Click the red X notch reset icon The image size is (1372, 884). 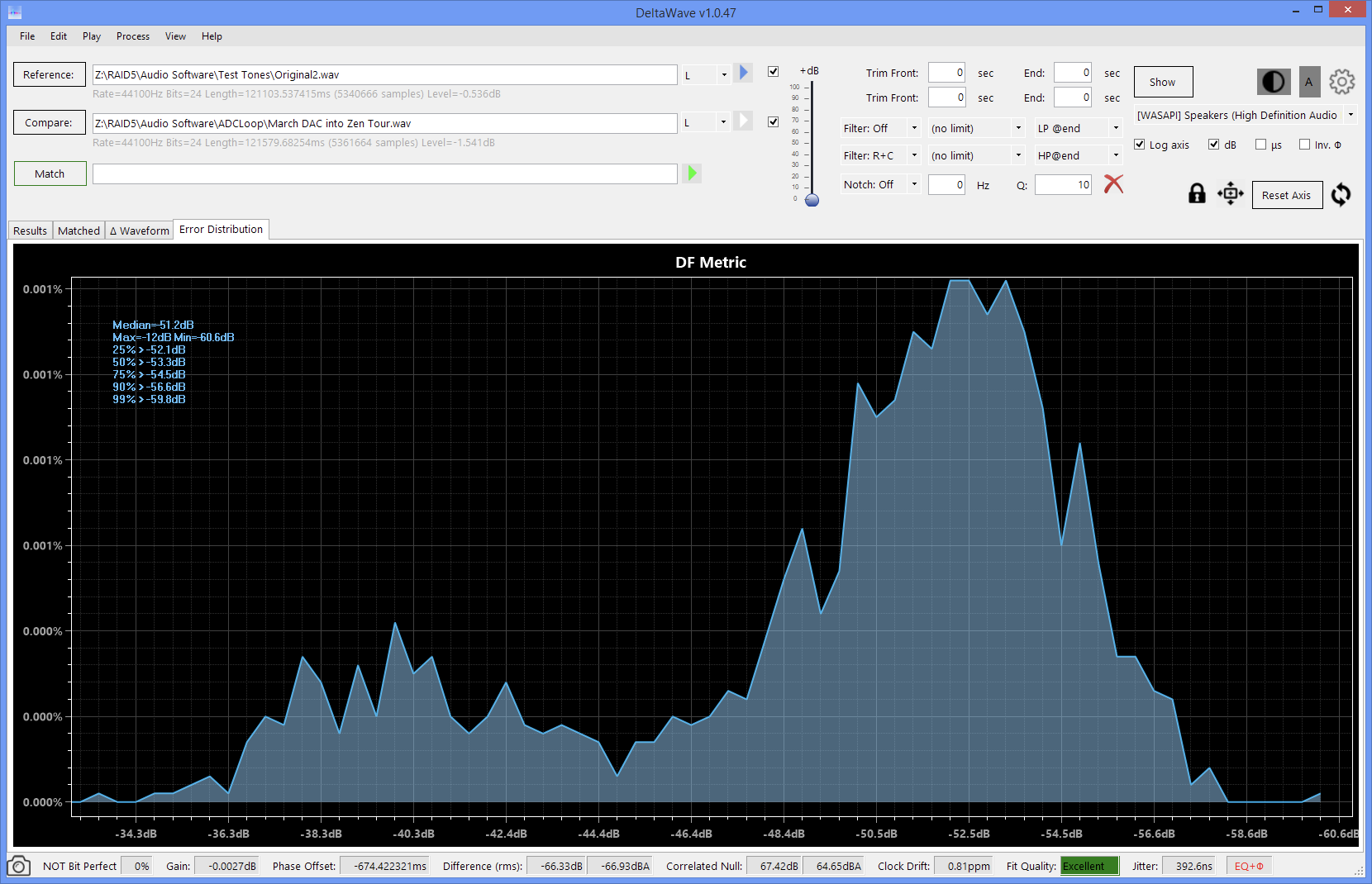pyautogui.click(x=1113, y=183)
